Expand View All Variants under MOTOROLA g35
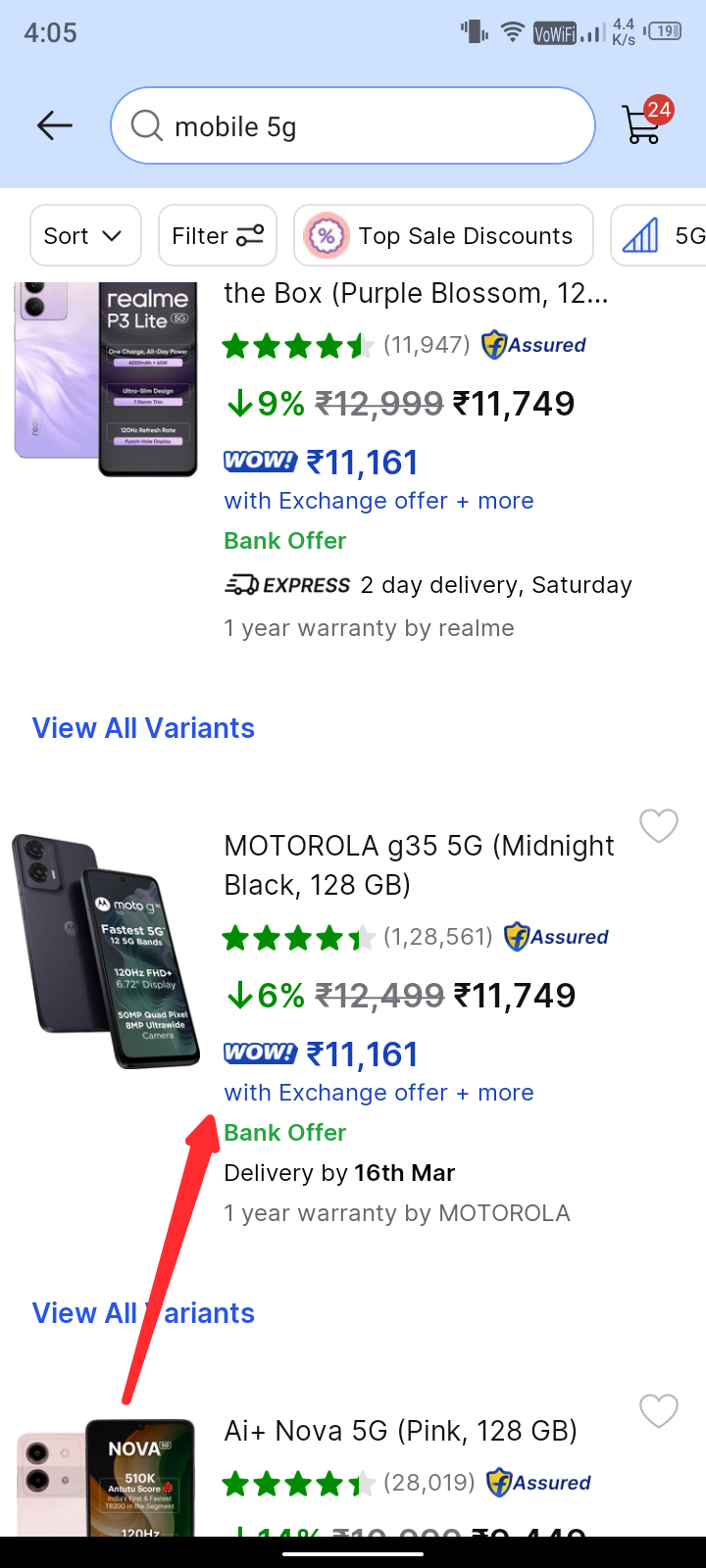This screenshot has height=1568, width=706. pyautogui.click(x=143, y=1313)
